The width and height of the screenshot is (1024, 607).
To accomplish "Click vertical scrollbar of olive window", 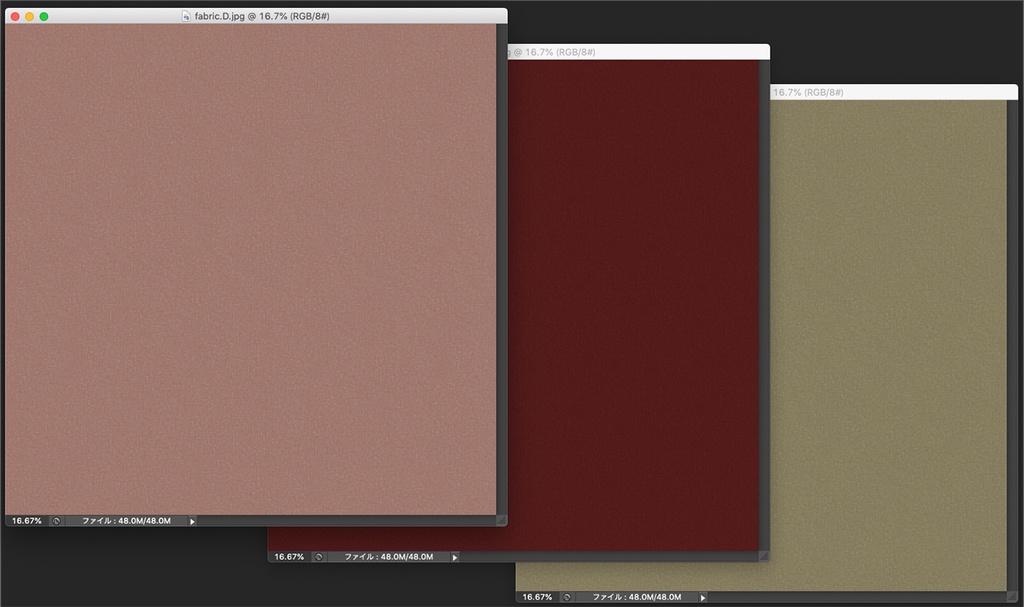I will coord(1012,346).
